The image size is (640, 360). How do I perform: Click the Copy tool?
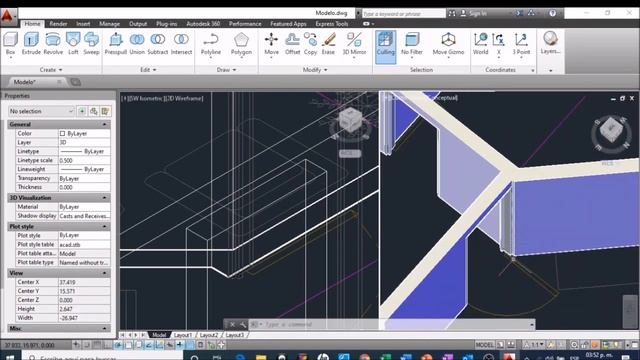310,44
